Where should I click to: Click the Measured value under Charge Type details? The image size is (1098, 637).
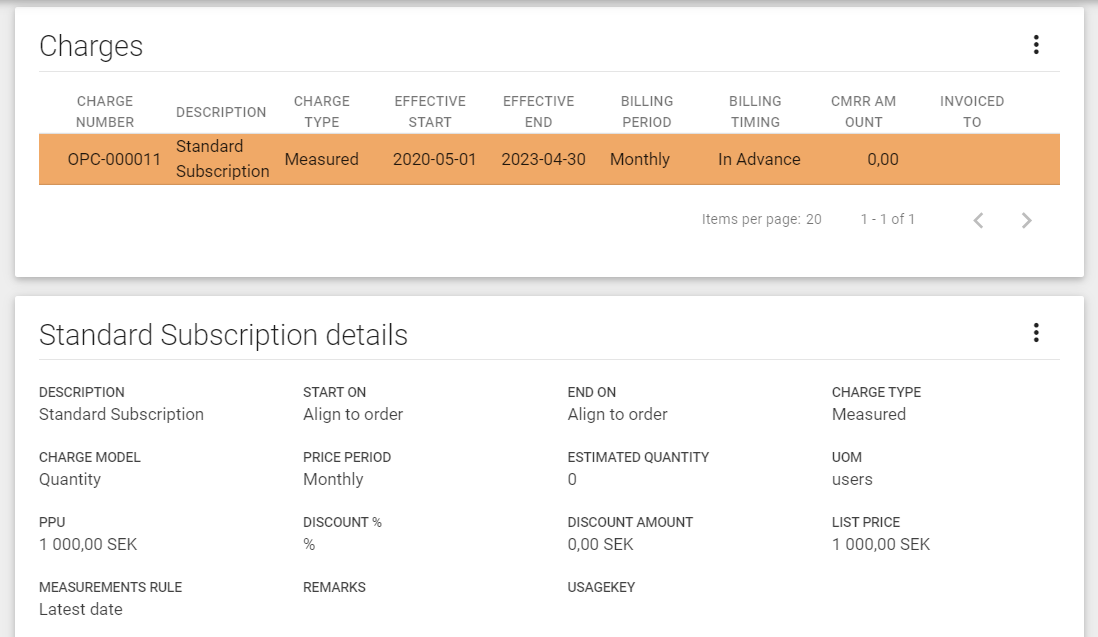[869, 414]
